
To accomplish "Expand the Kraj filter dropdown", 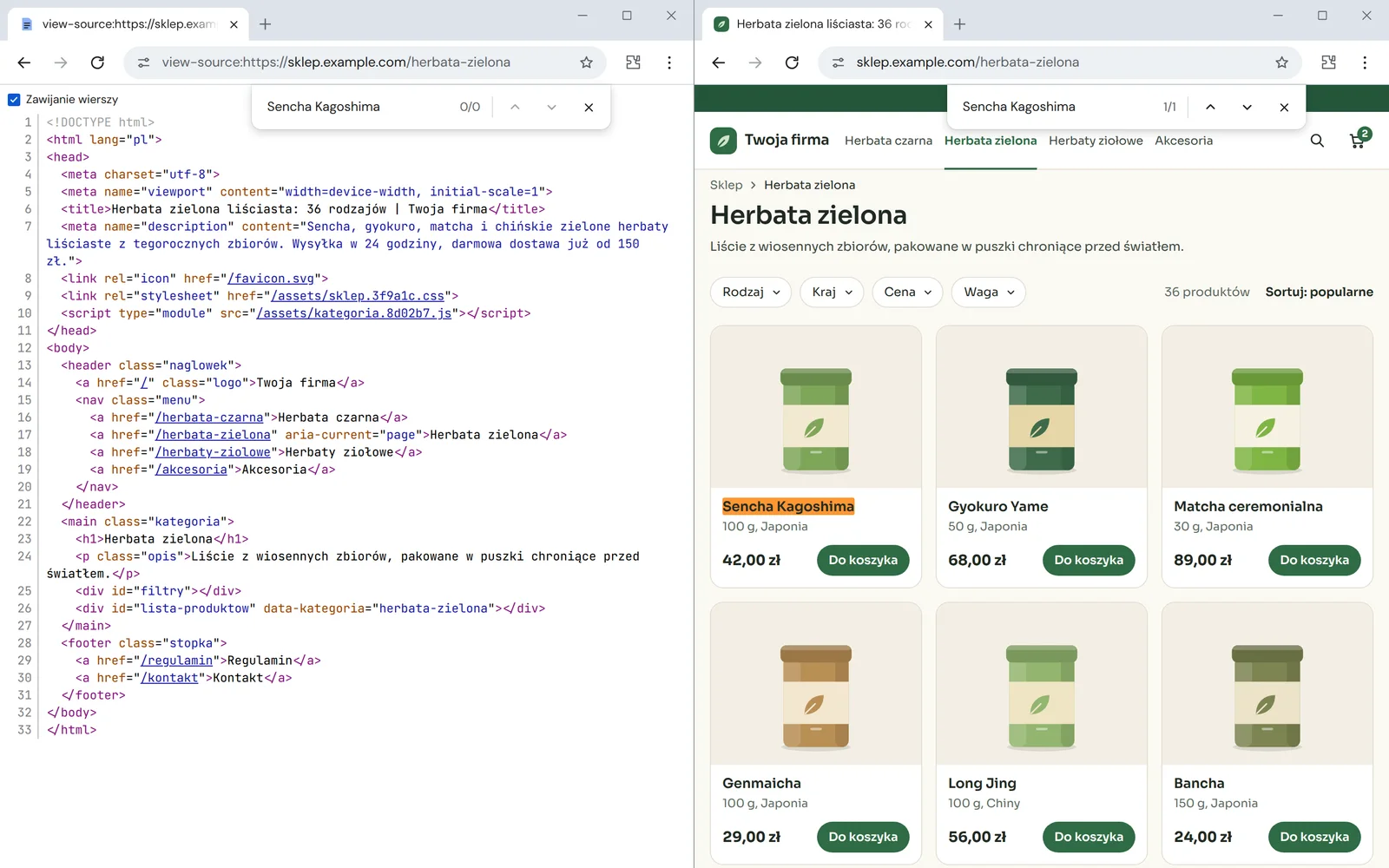I will (x=832, y=293).
